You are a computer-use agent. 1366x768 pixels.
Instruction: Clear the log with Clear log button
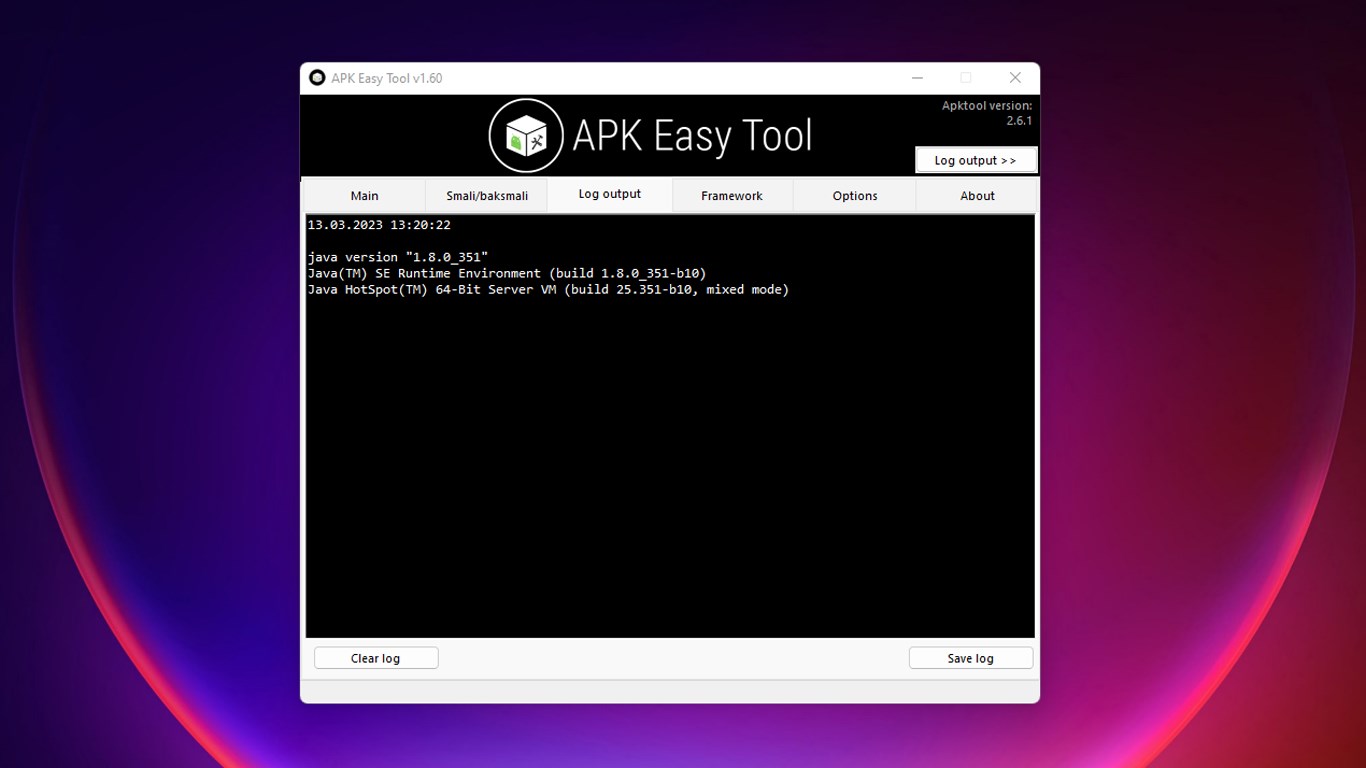pyautogui.click(x=376, y=658)
